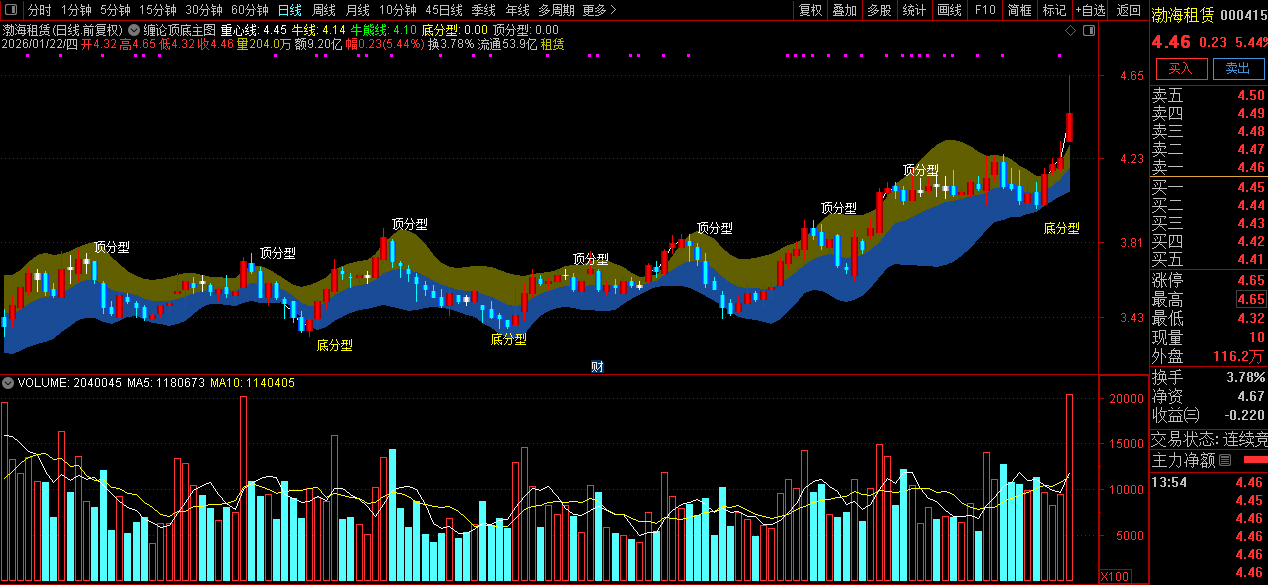Click the 买三 price 4.43
Image resolution: width=1268 pixels, height=585 pixels.
coord(1250,224)
